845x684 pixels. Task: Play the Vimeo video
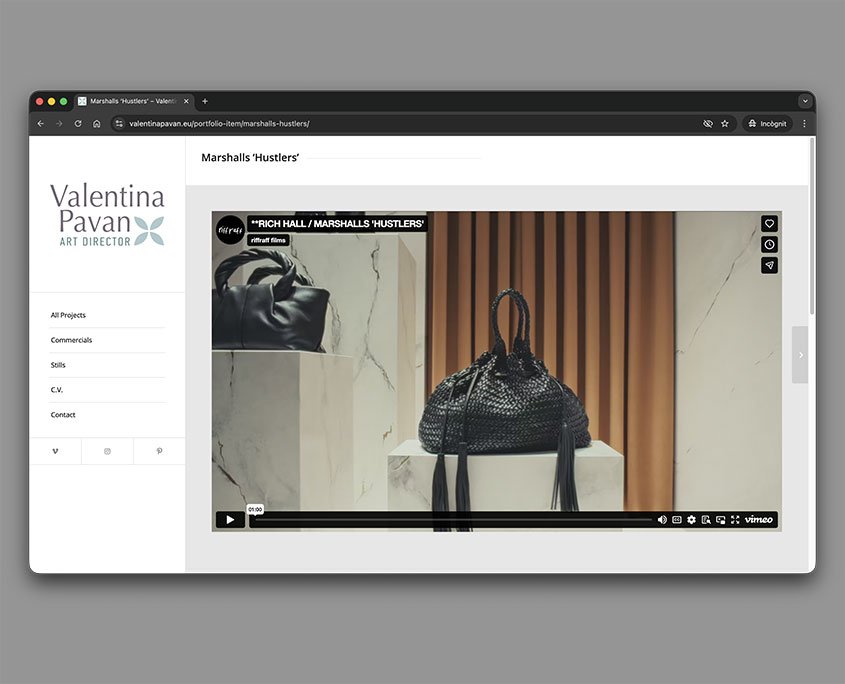point(230,520)
